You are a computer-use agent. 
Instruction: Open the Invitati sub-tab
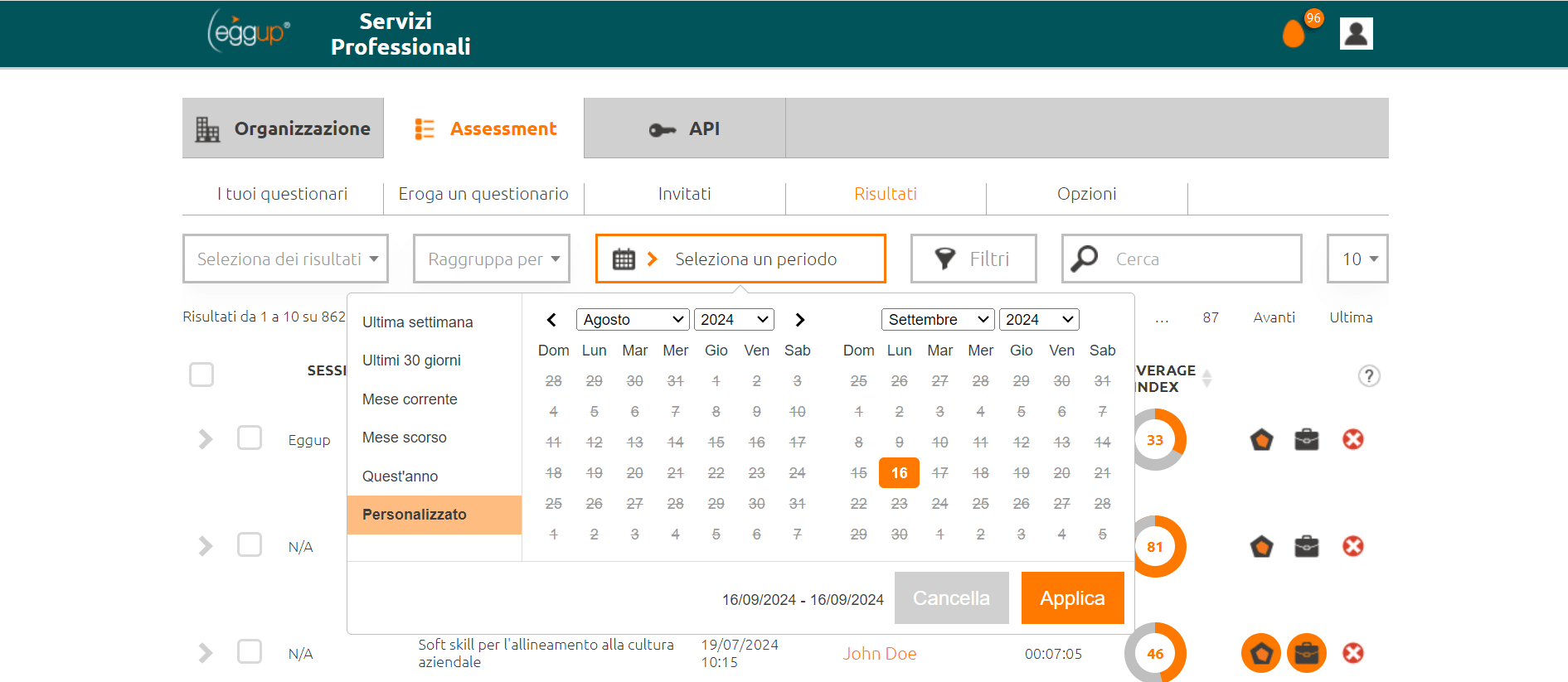tap(685, 194)
